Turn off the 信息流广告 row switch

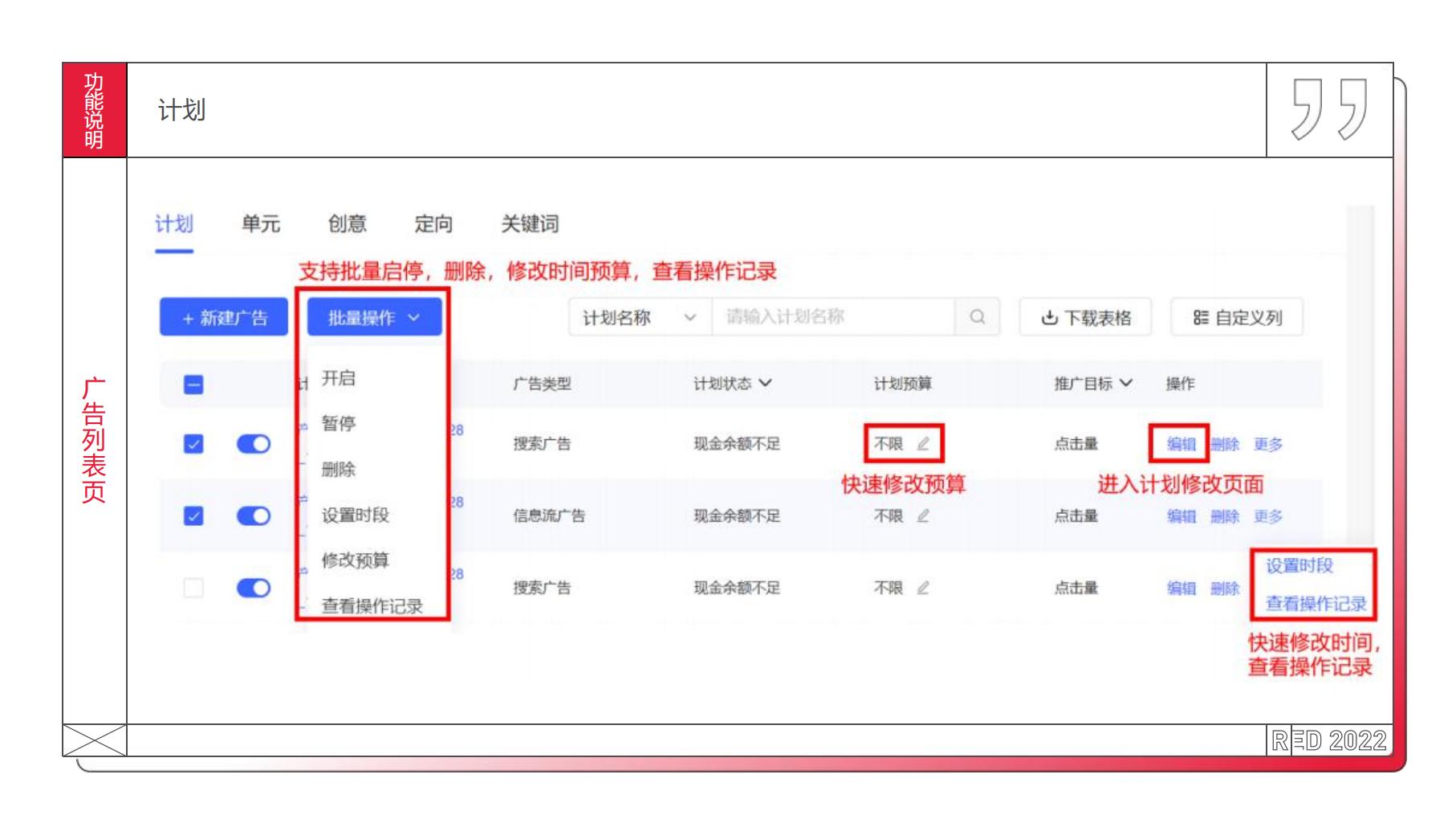point(254,516)
